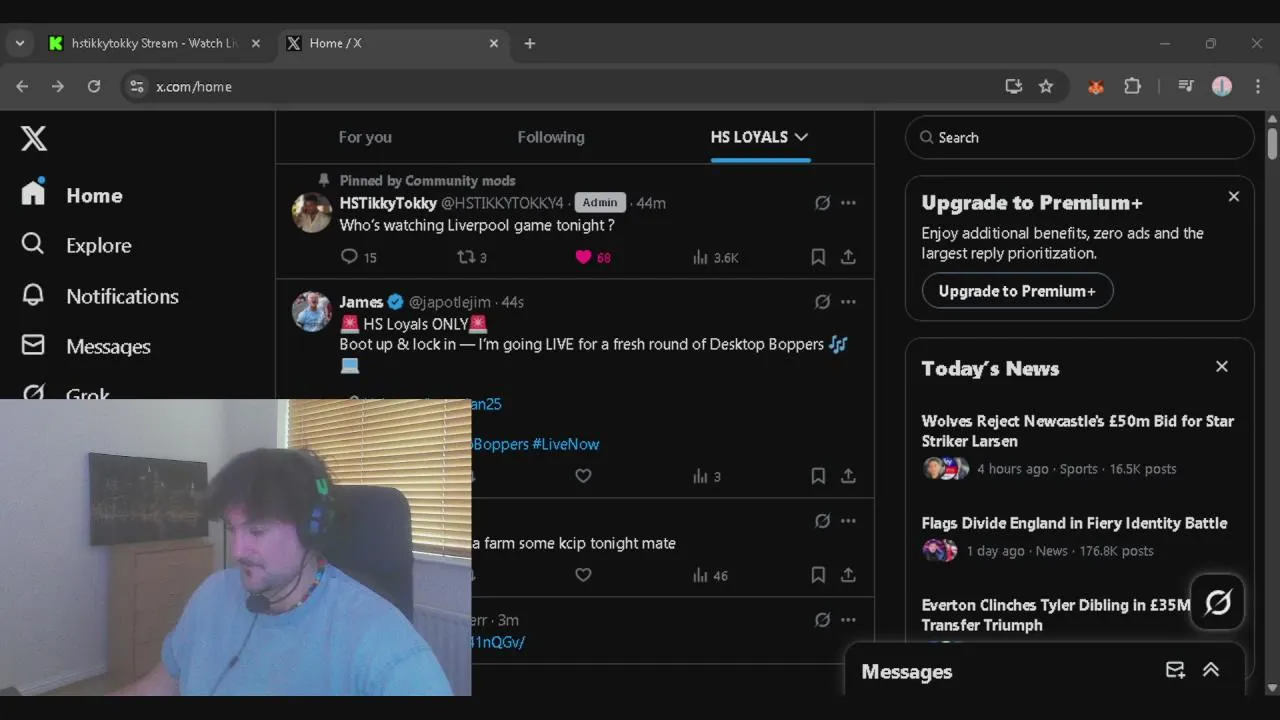This screenshot has width=1280, height=720.
Task: Open Messages from the sidebar
Action: [x=86, y=346]
